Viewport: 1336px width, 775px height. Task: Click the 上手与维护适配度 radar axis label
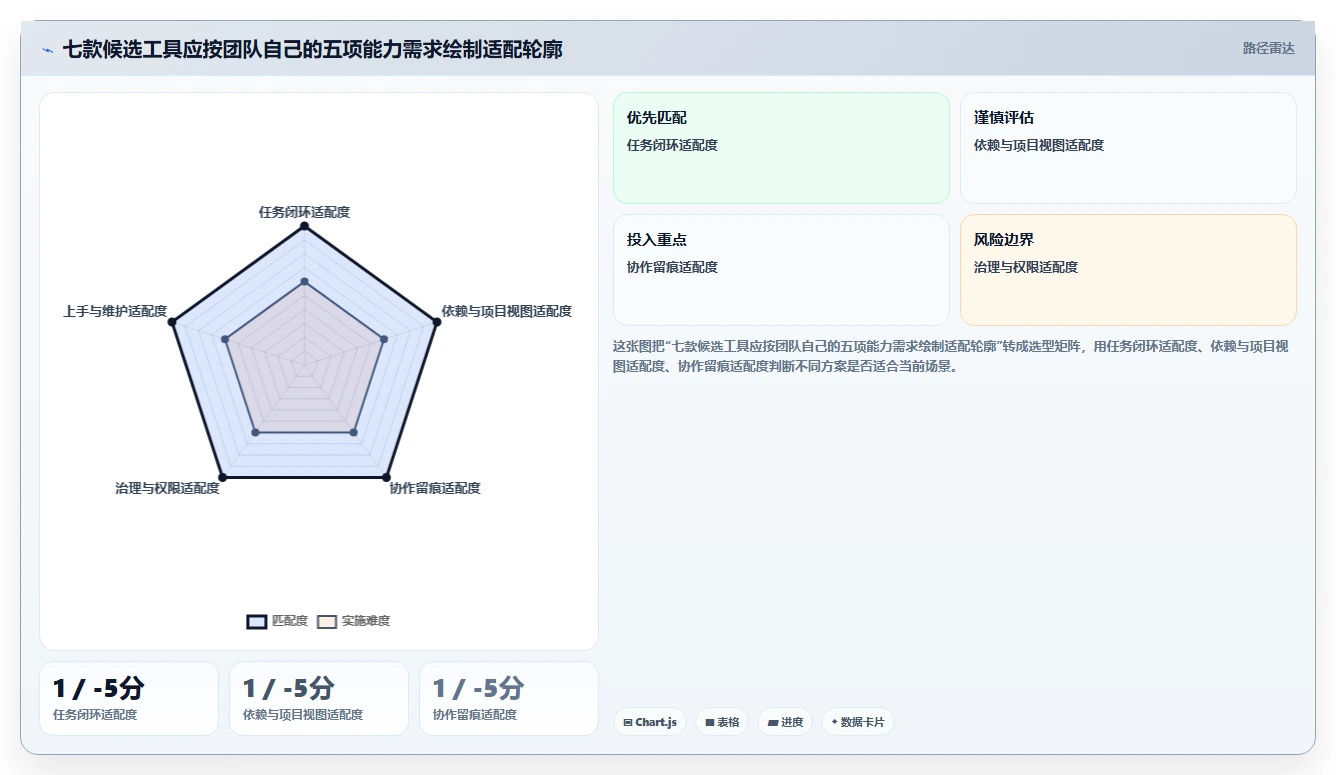coord(115,311)
